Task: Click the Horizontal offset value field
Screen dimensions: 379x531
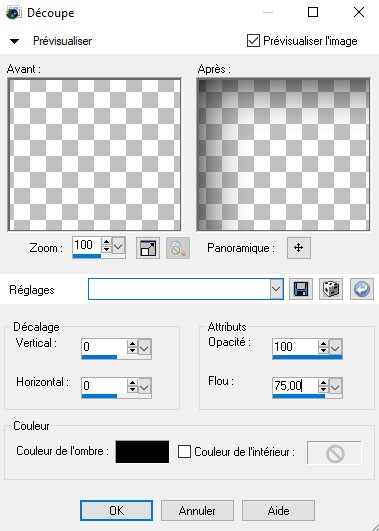Action: click(104, 386)
